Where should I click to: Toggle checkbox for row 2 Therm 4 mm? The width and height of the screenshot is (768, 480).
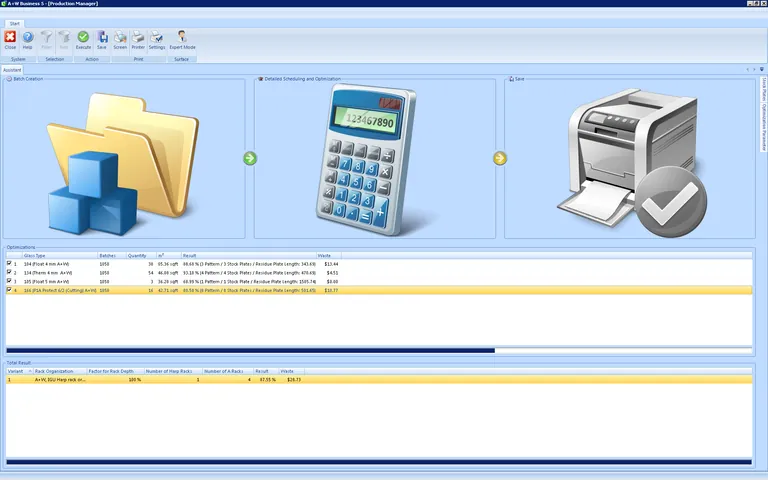click(x=9, y=272)
